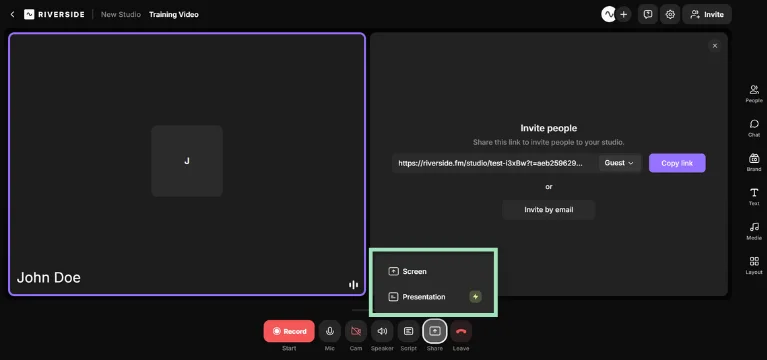Open the Script teleprompter button
Viewport: 767px width, 360px height.
pyautogui.click(x=408, y=331)
